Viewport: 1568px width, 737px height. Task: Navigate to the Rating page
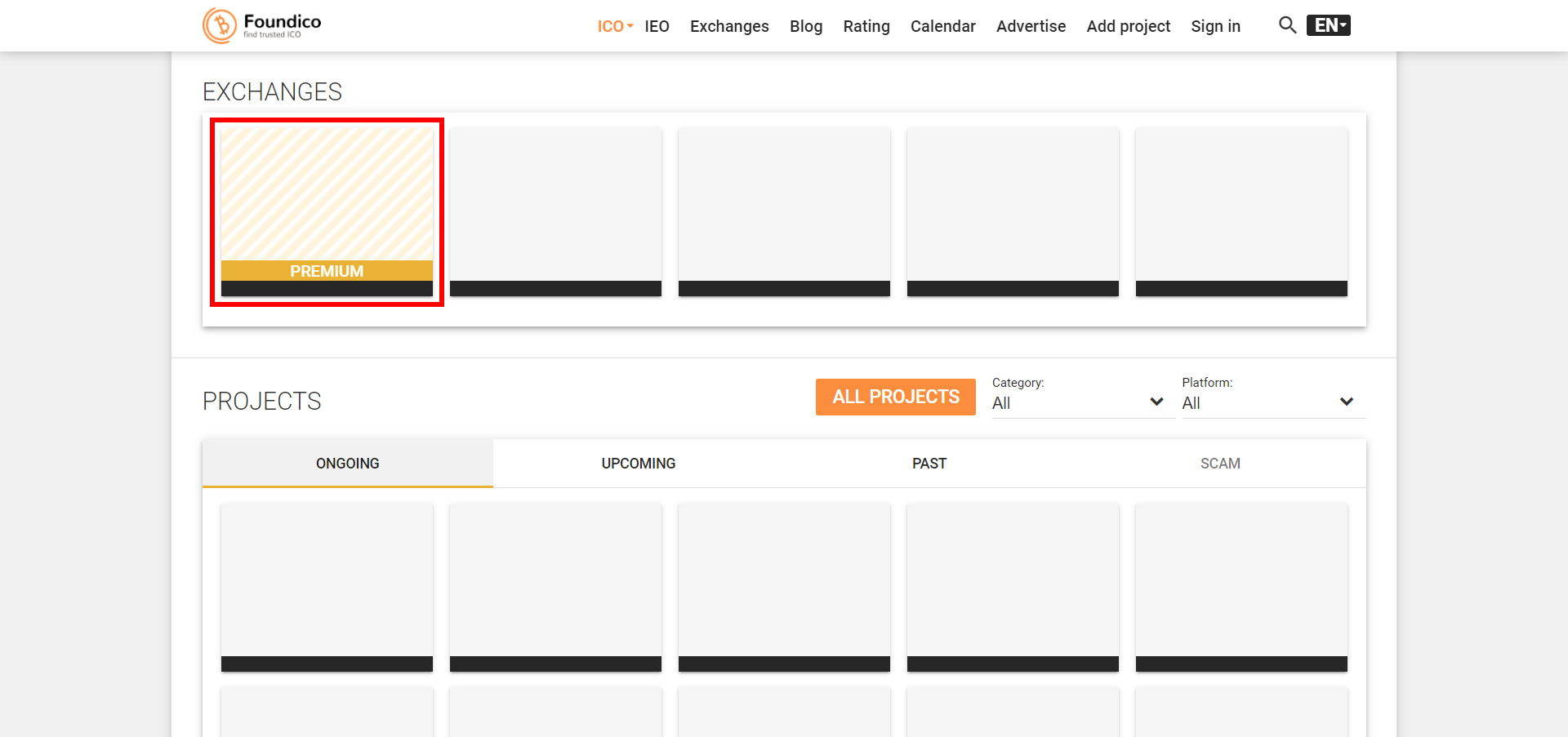866,26
